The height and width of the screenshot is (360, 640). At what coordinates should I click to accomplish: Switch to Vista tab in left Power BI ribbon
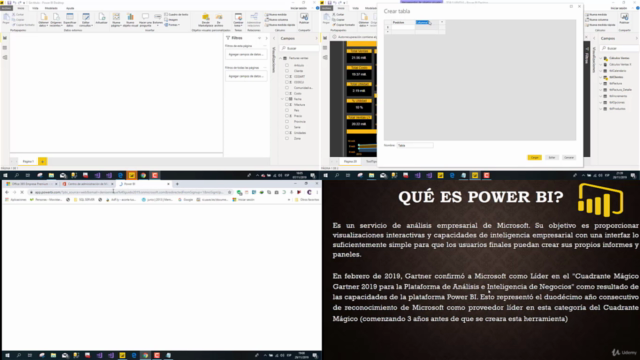pyautogui.click(x=35, y=8)
